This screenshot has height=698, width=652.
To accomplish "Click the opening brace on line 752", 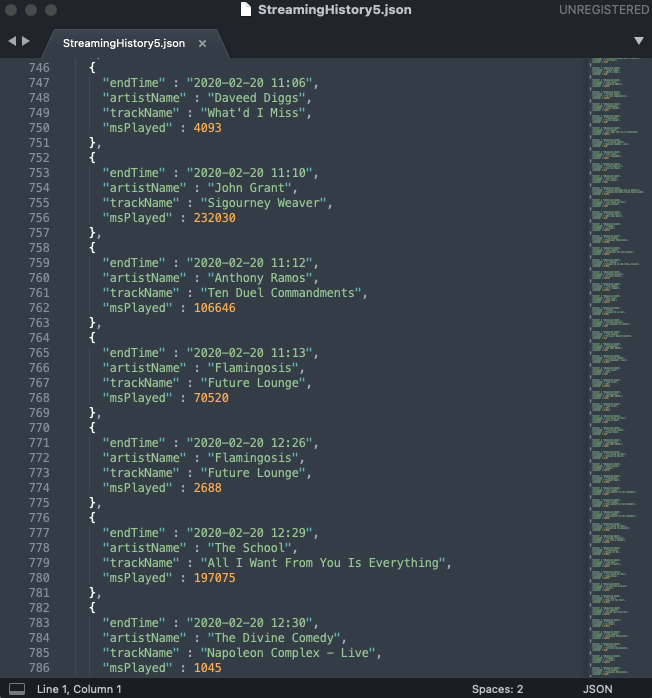I will tap(92, 158).
